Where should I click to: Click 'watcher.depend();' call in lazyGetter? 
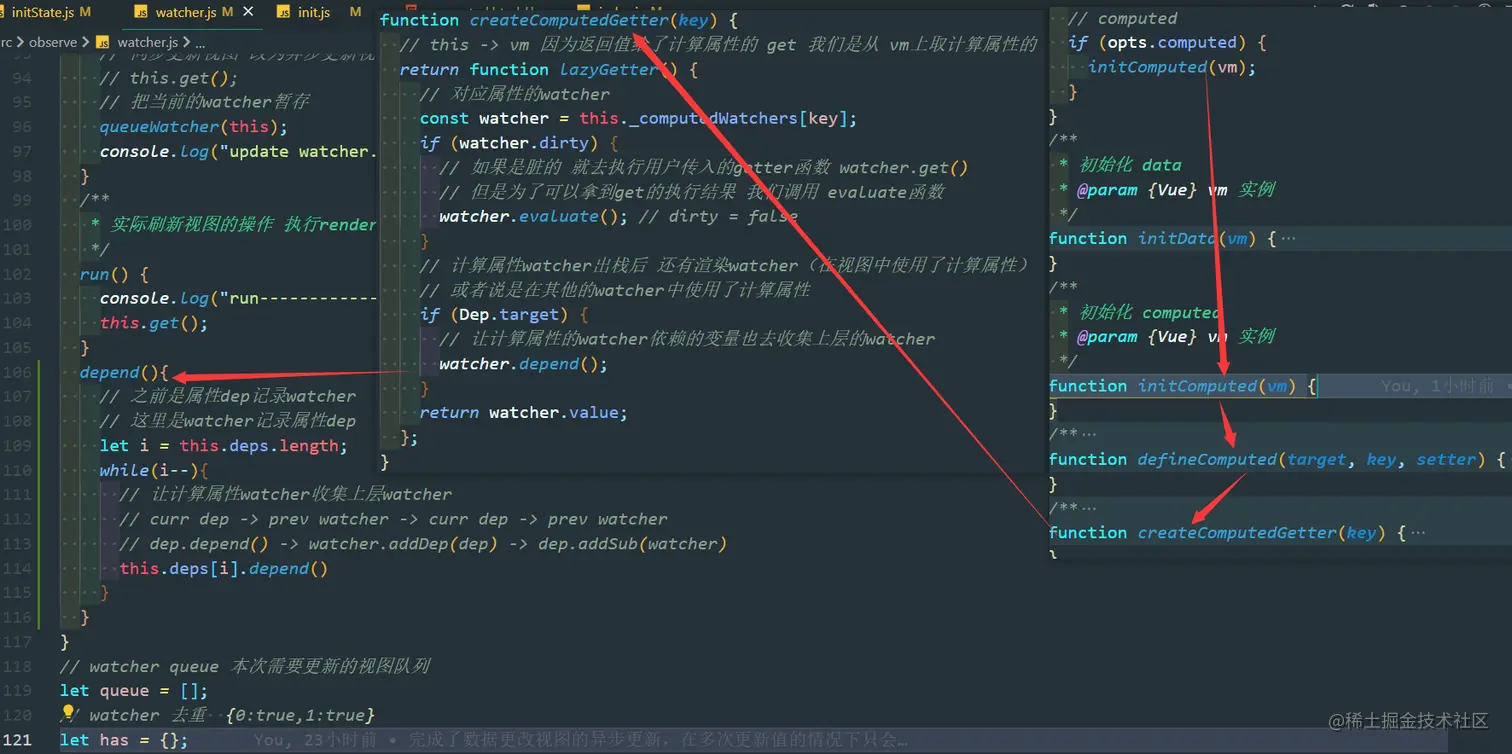pyautogui.click(x=523, y=364)
